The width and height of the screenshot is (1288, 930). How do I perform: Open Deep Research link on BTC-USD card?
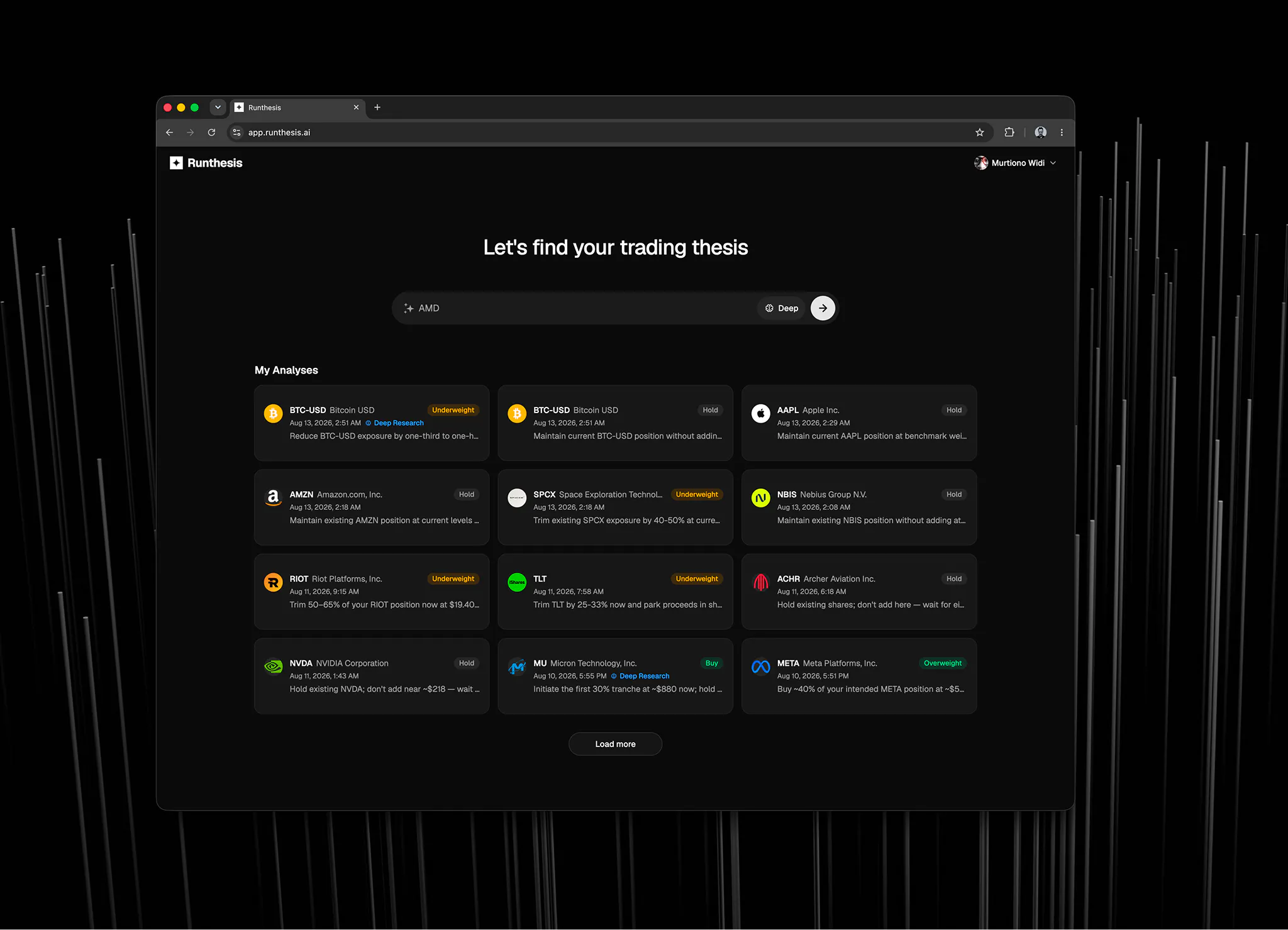tap(395, 423)
